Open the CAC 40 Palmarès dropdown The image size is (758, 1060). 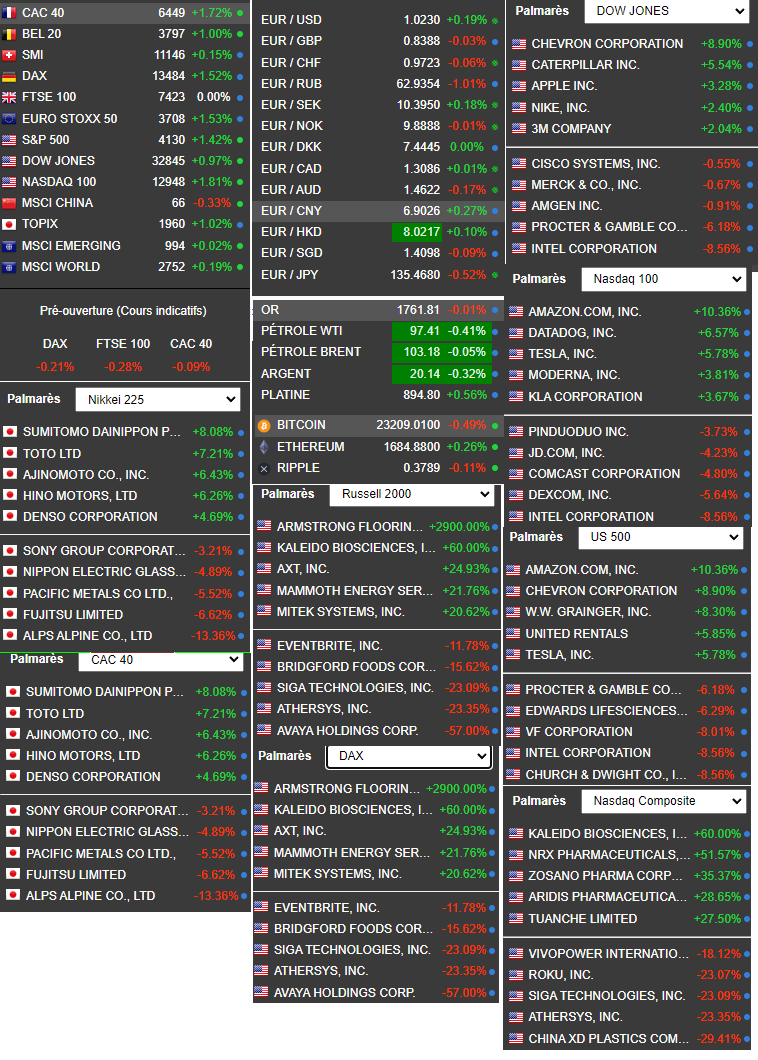click(x=161, y=660)
